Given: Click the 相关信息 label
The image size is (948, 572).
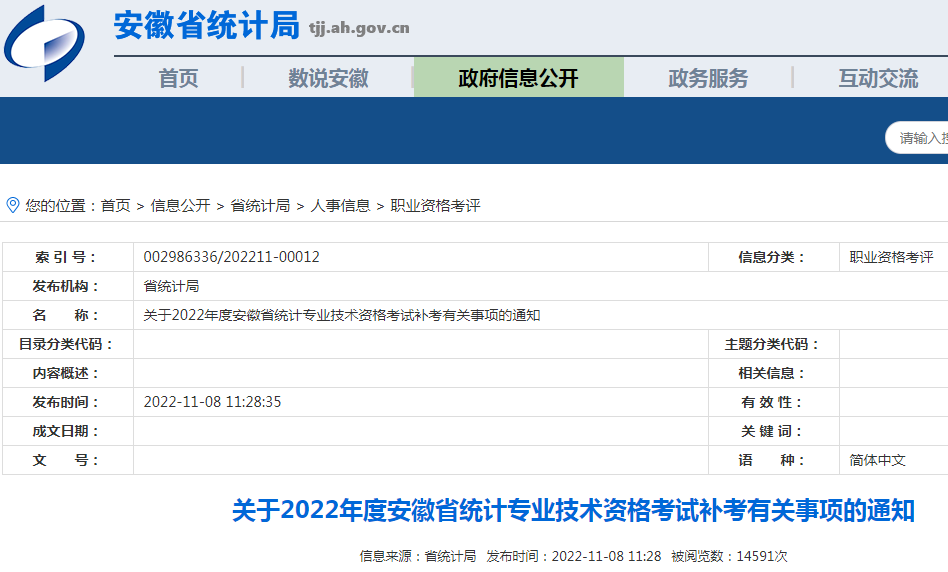Looking at the screenshot, I should [772, 373].
